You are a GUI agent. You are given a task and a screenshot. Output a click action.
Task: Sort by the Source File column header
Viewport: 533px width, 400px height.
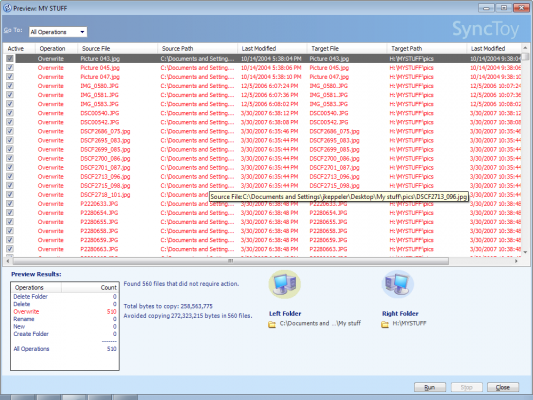[x=118, y=49]
